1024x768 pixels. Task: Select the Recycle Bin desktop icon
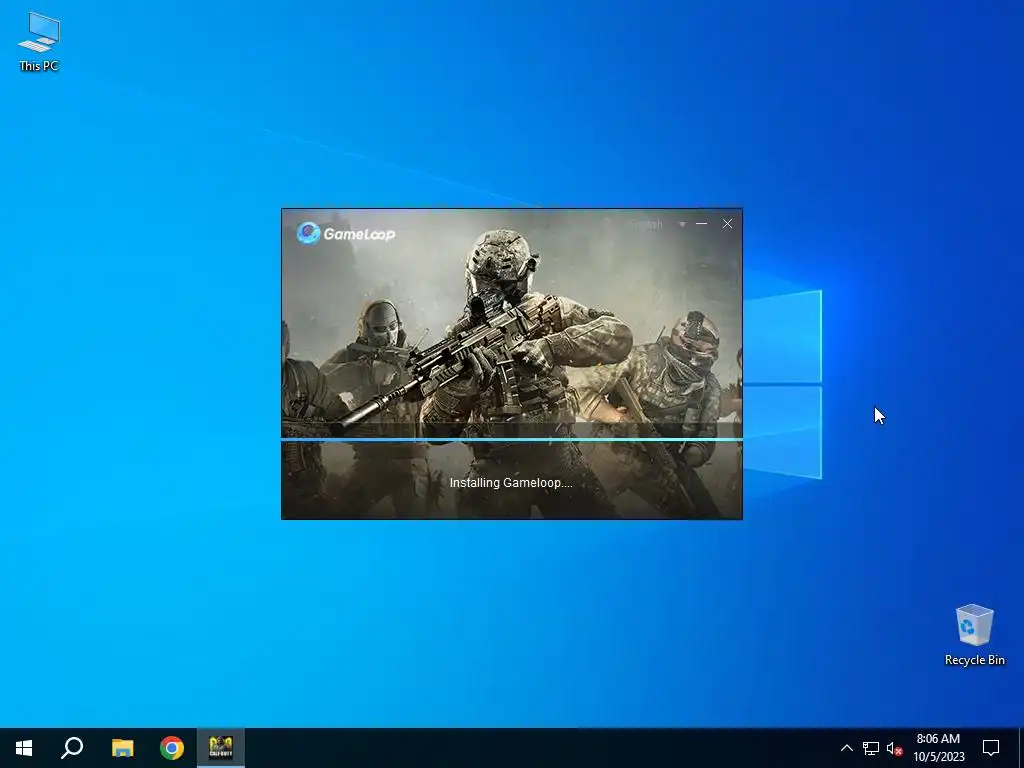click(974, 635)
